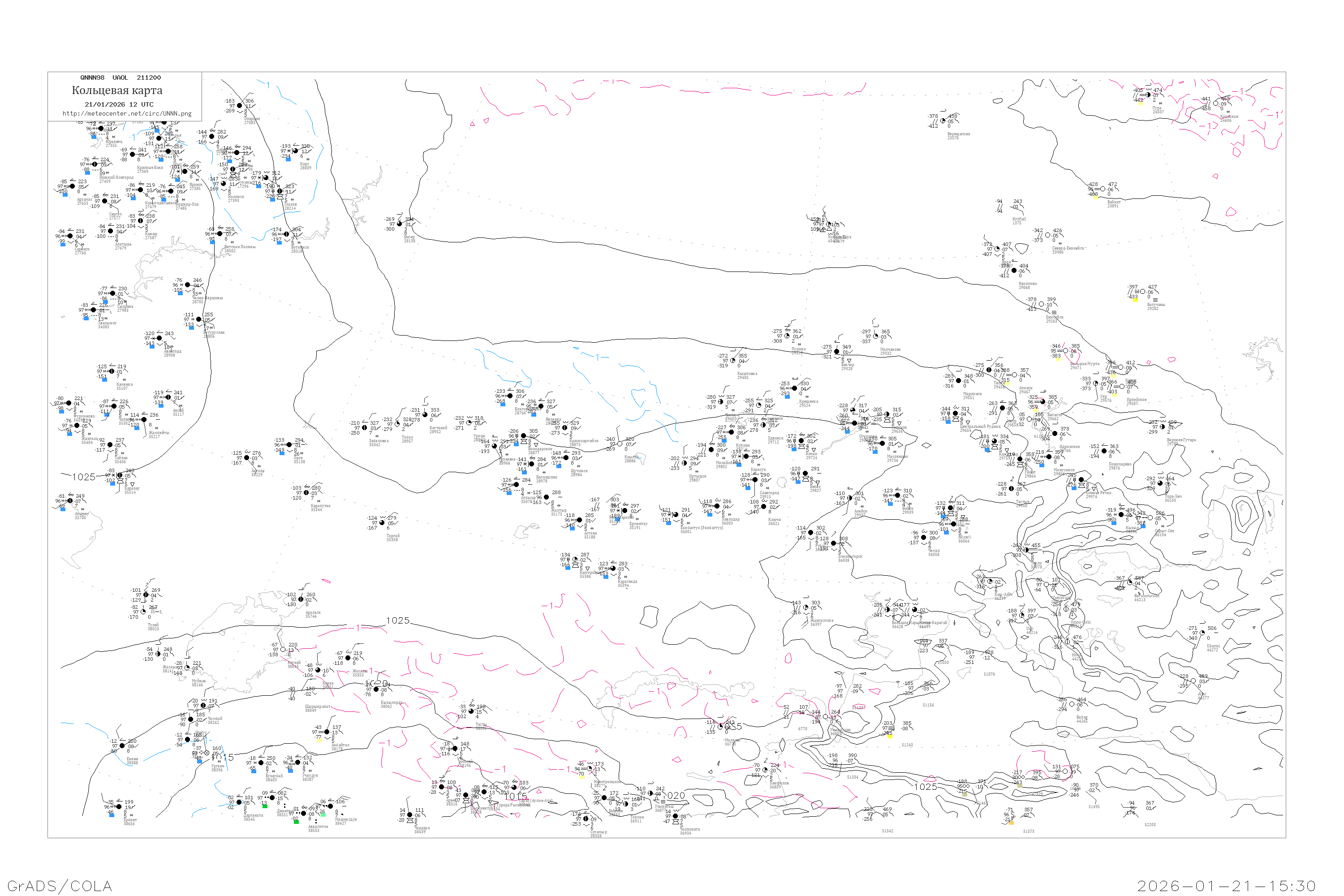Screen dimensions: 1344x896
Task: Select the Астана filled station circle
Action: pyautogui.click(x=579, y=521)
